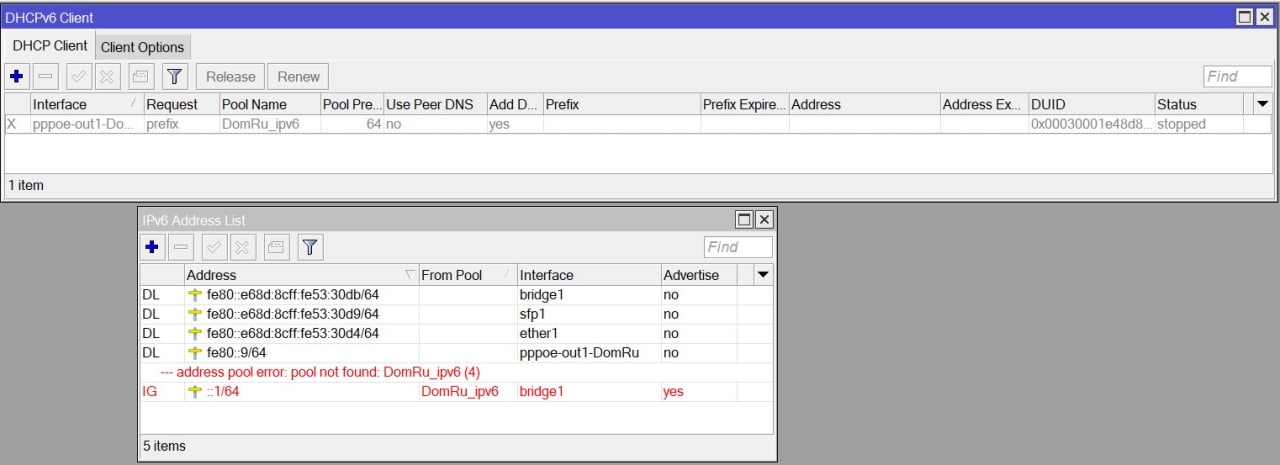
Task: Sort DHCPv6 clients by Pool Name column
Action: point(269,104)
